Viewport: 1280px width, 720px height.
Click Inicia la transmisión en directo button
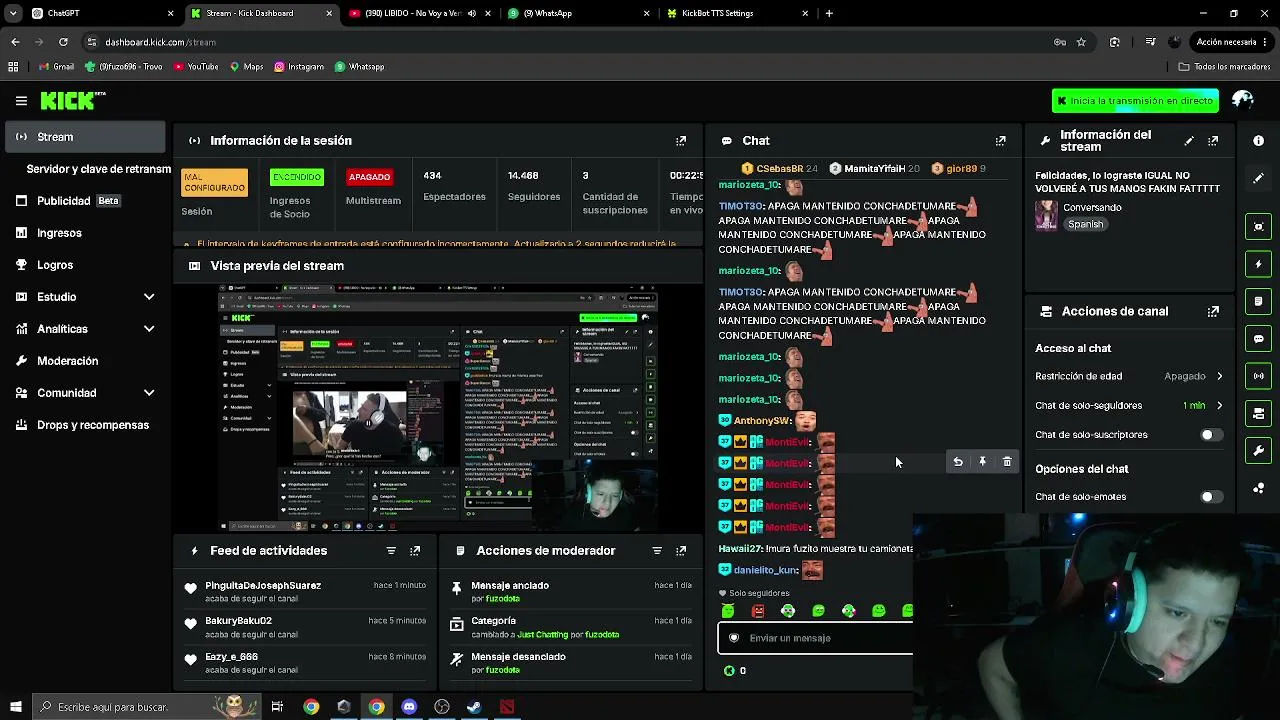pos(1135,101)
